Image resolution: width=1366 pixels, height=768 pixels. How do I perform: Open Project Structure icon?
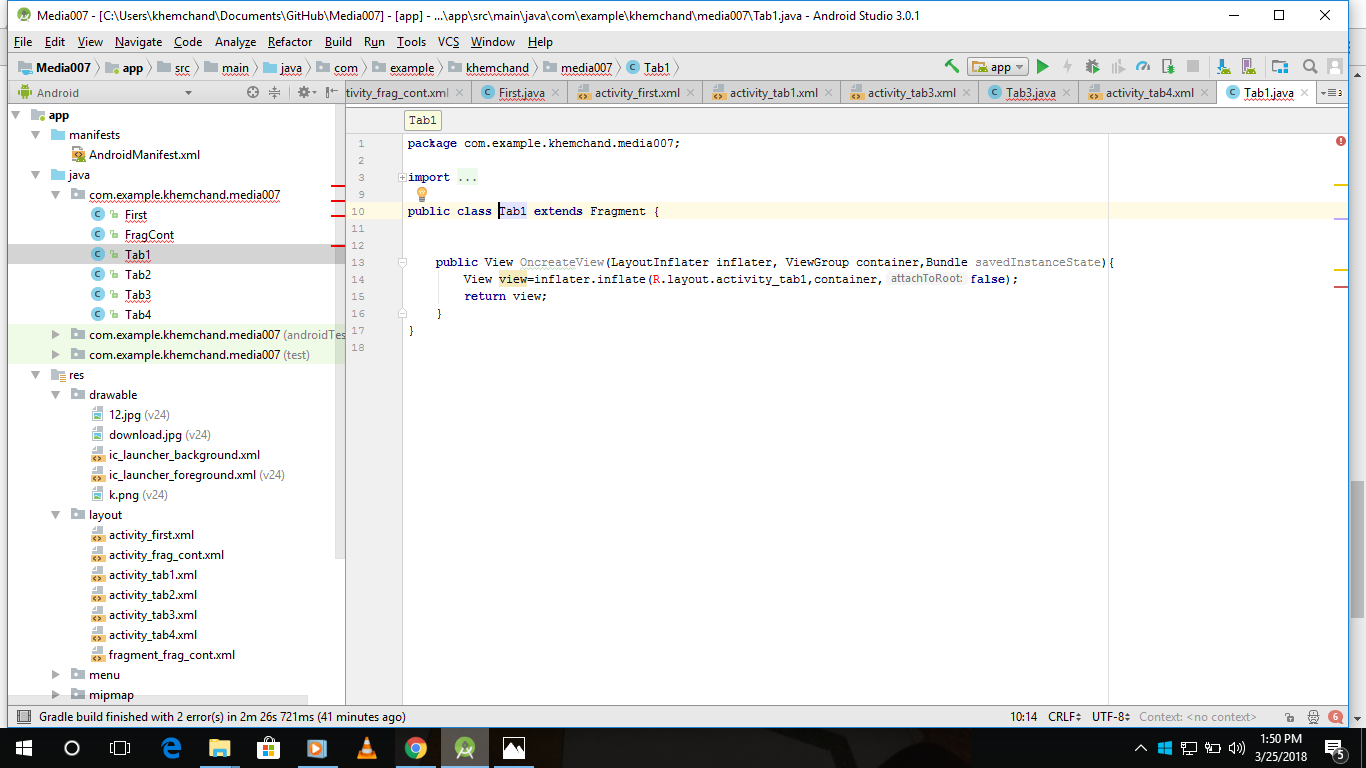tap(1280, 67)
